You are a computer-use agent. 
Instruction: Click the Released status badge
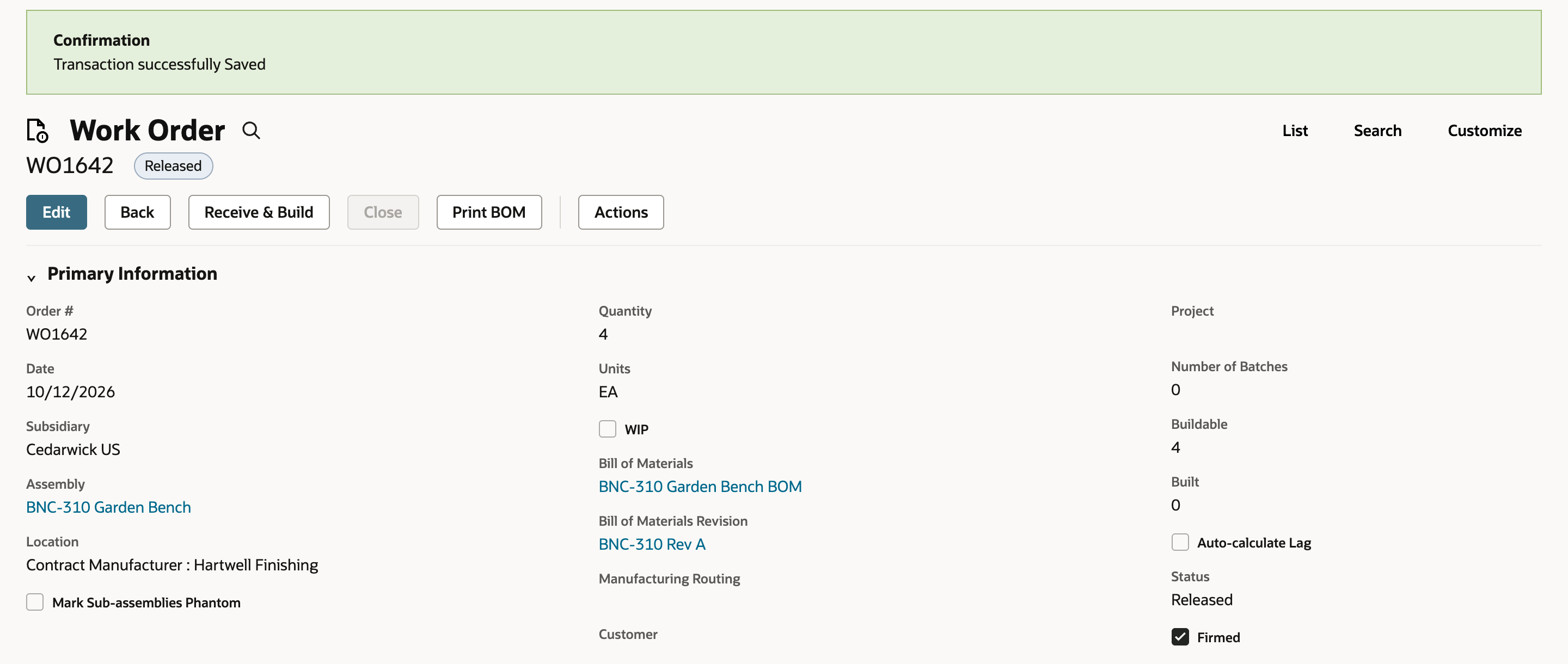tap(173, 165)
